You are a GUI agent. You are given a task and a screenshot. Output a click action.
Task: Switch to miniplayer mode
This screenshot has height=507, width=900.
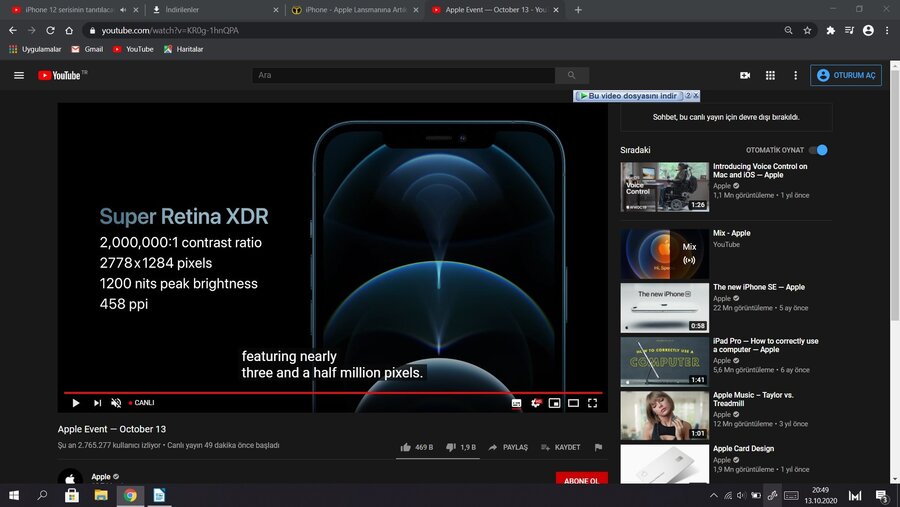(x=554, y=403)
